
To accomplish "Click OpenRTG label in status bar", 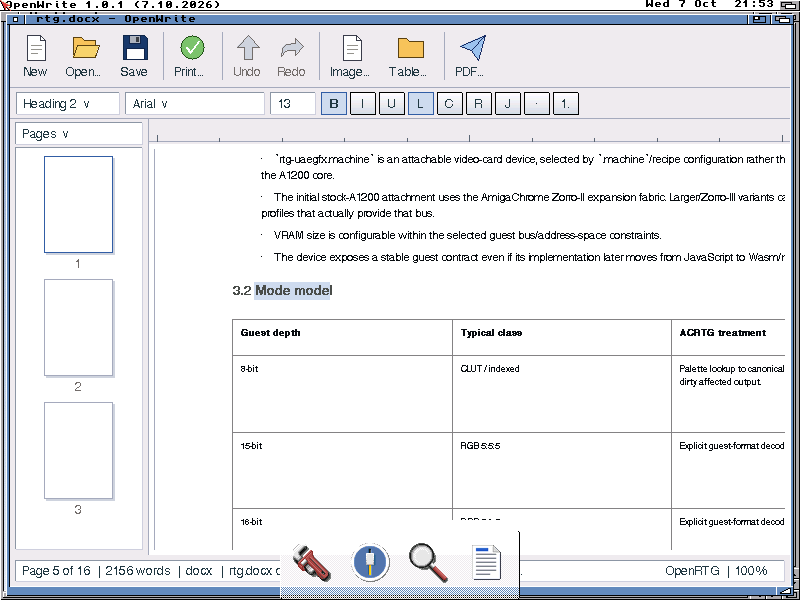I will (692, 570).
